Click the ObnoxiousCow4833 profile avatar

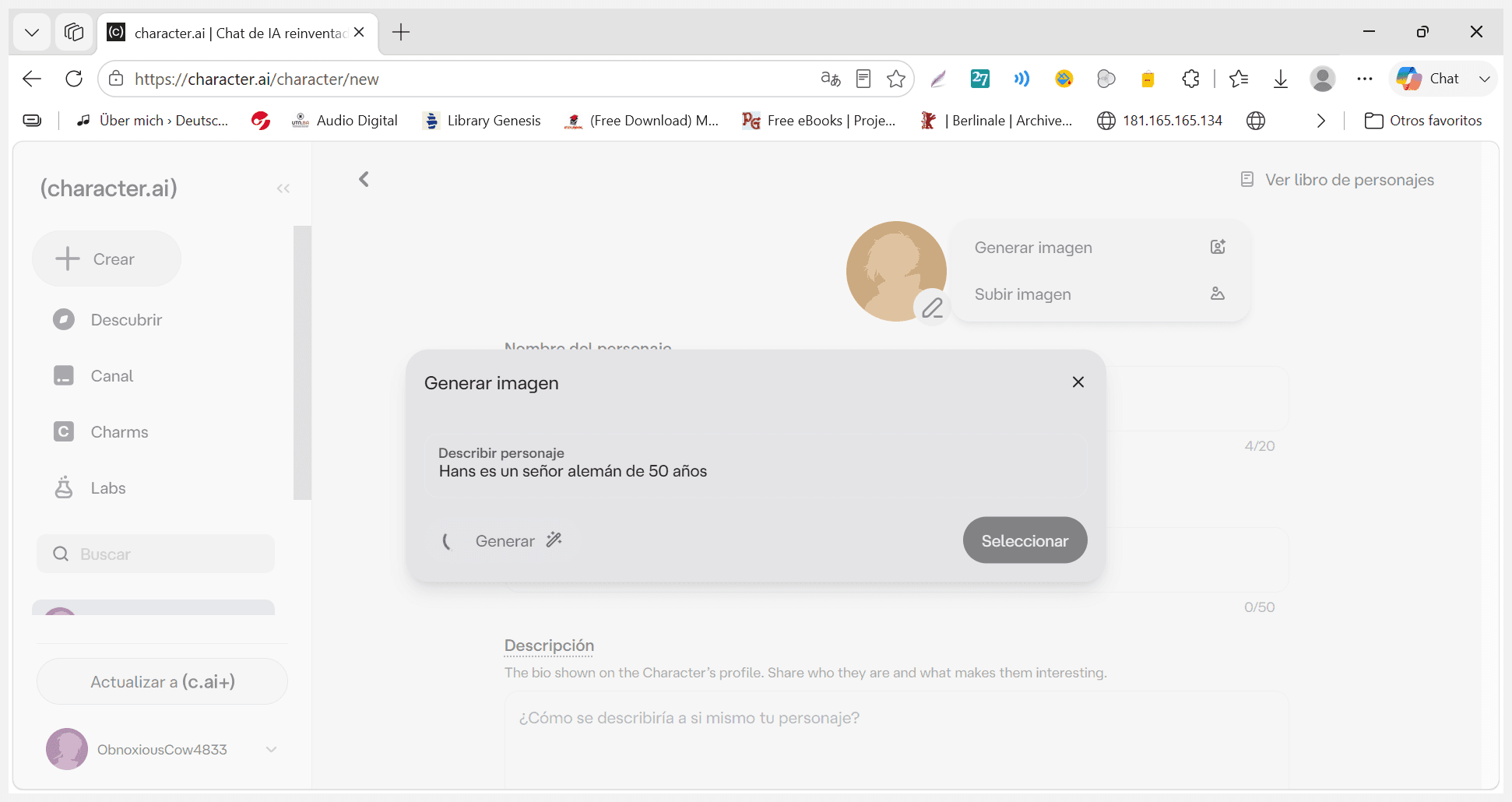(x=67, y=749)
